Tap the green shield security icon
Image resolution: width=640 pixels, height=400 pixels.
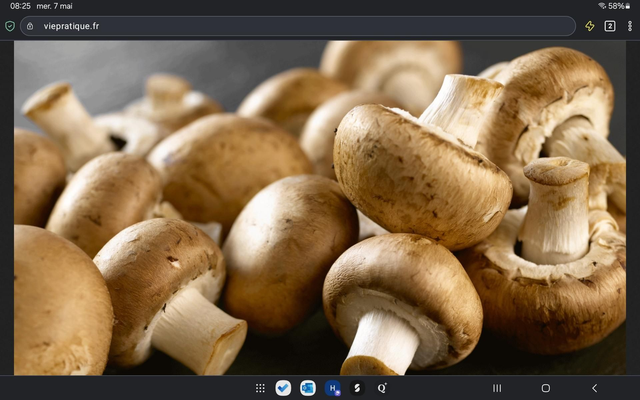tap(10, 26)
